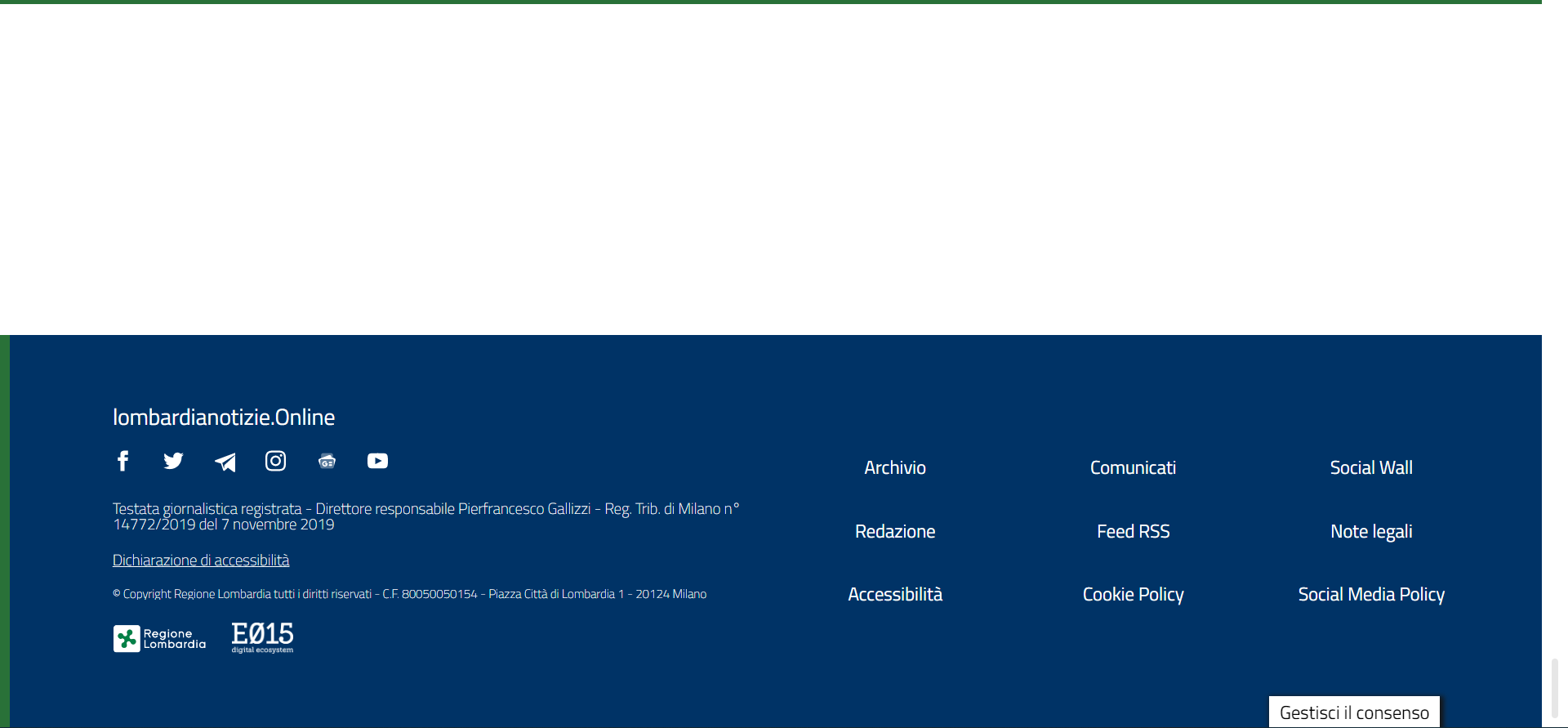Go to the Comunicati page

click(x=1133, y=468)
